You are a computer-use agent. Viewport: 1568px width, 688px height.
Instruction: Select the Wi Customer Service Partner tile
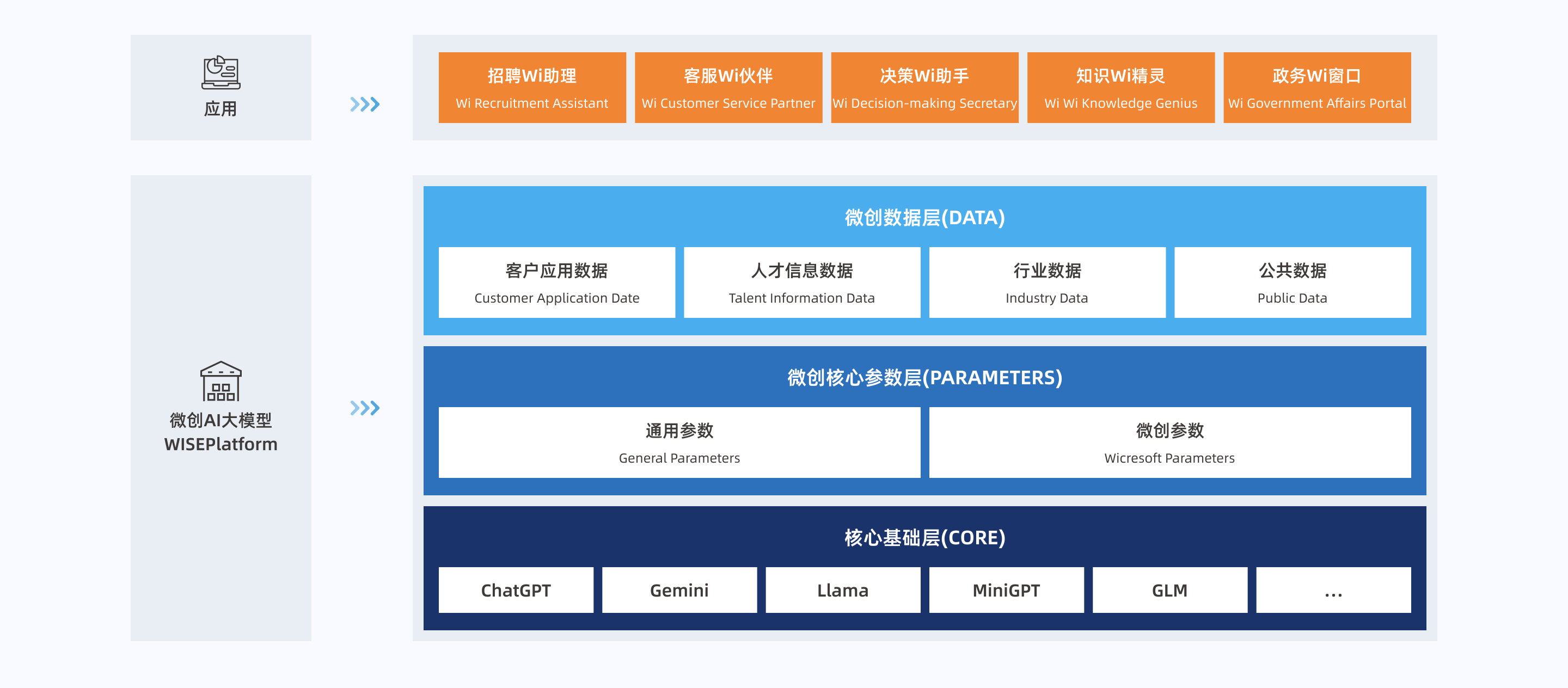coord(728,88)
